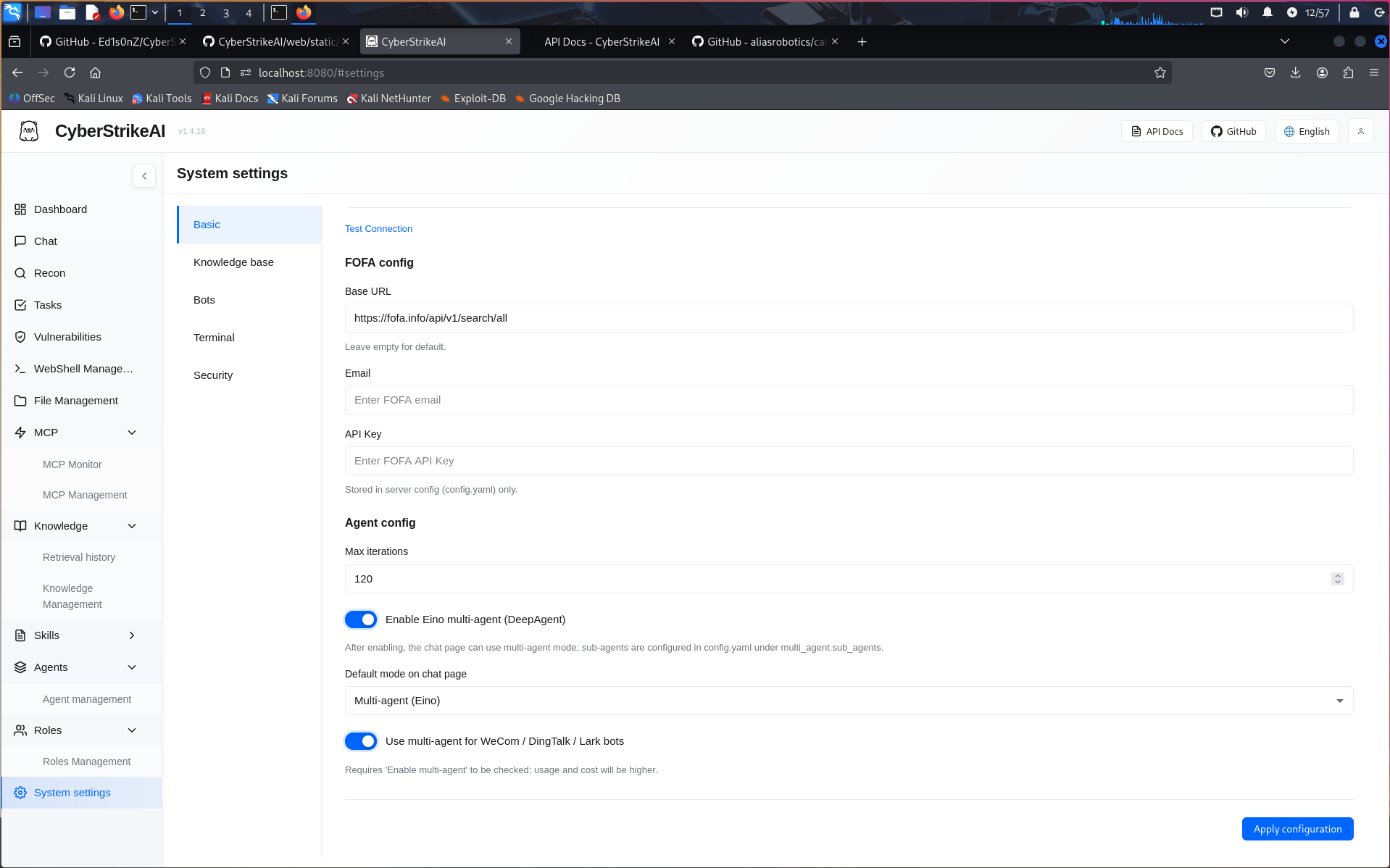1390x868 pixels.
Task: Reload the page in Firefox
Action: (70, 72)
